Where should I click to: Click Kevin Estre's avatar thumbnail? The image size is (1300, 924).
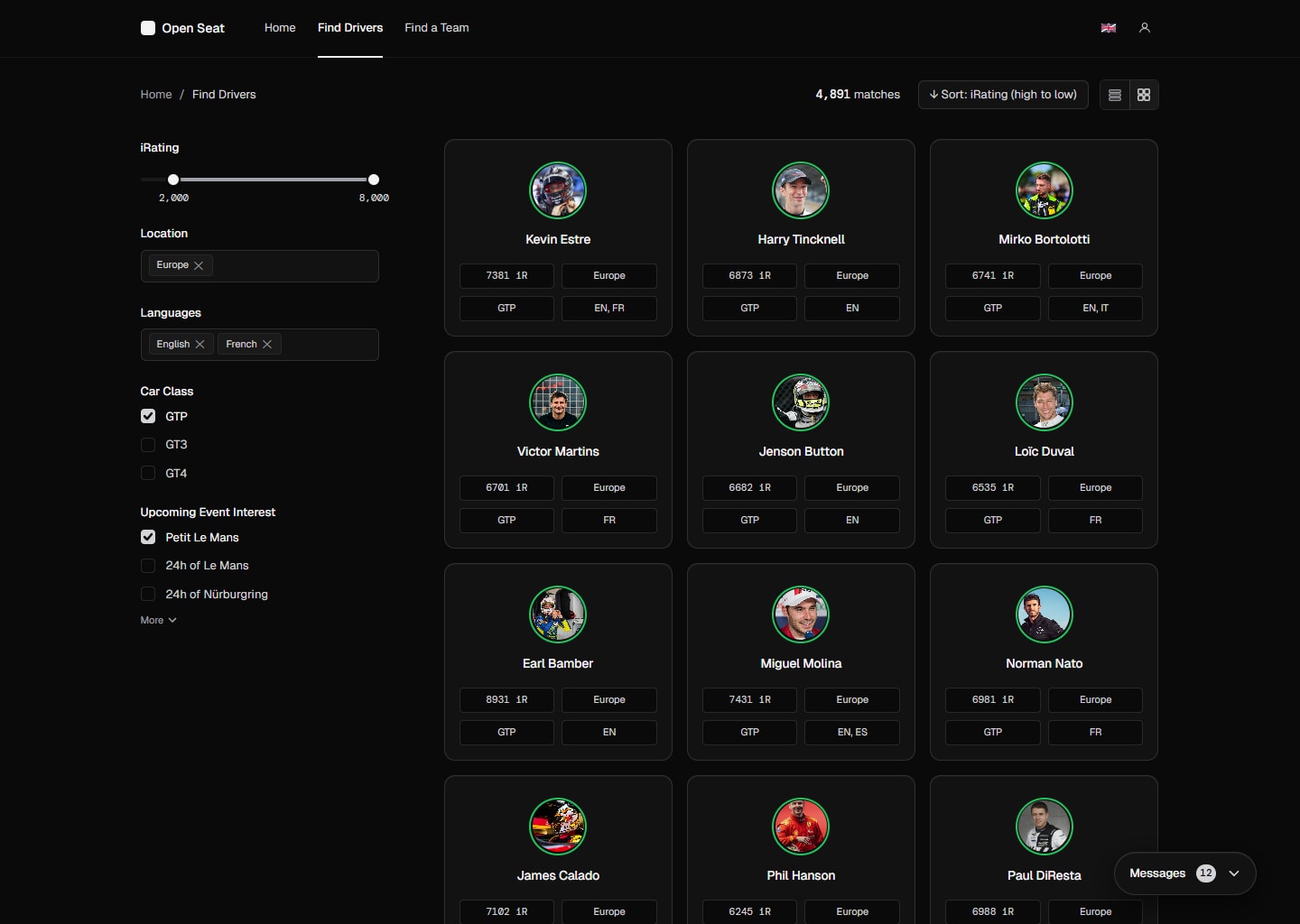[x=558, y=190]
